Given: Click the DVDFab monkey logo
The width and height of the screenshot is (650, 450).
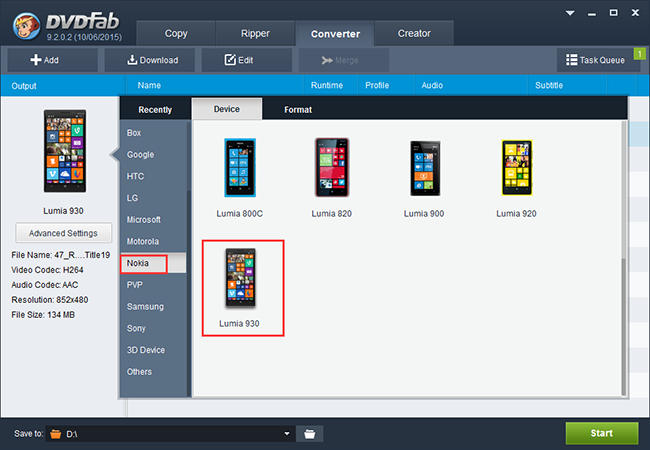Looking at the screenshot, I should [27, 26].
